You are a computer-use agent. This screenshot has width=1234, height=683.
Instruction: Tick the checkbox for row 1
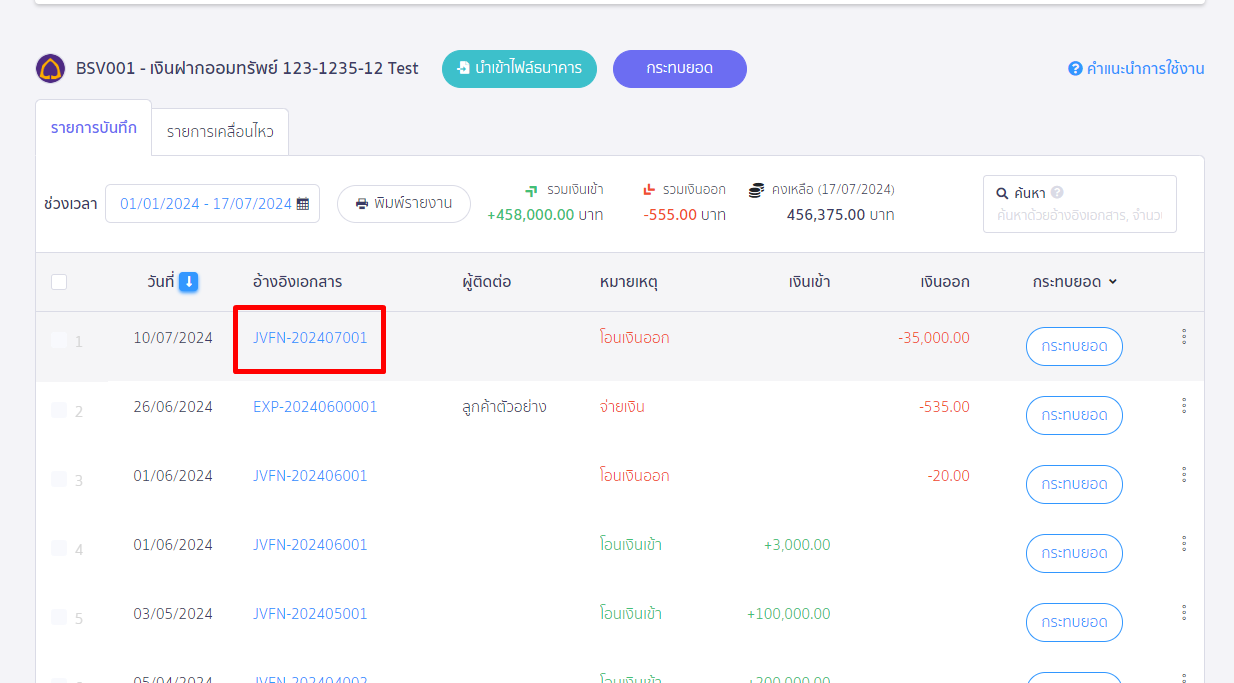click(59, 340)
